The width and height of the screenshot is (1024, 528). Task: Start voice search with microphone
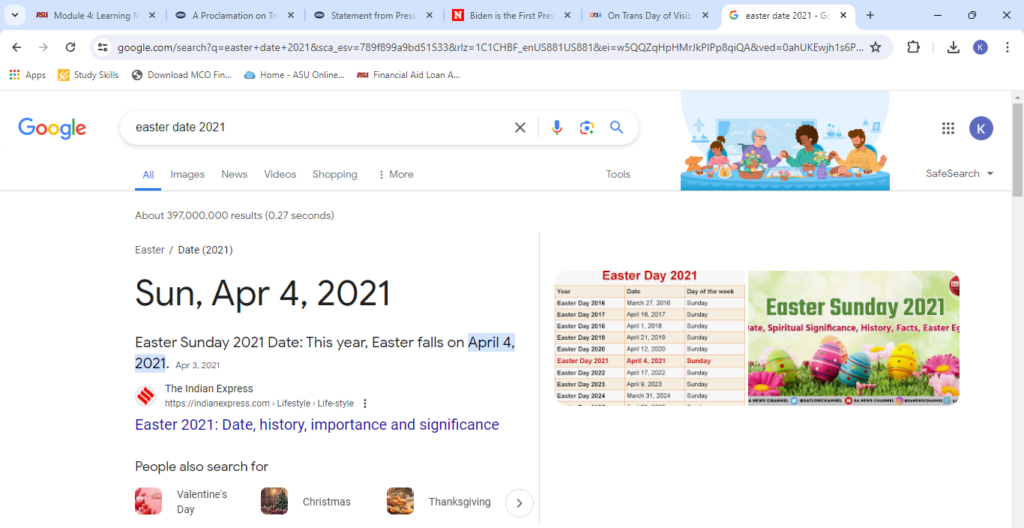pos(556,127)
